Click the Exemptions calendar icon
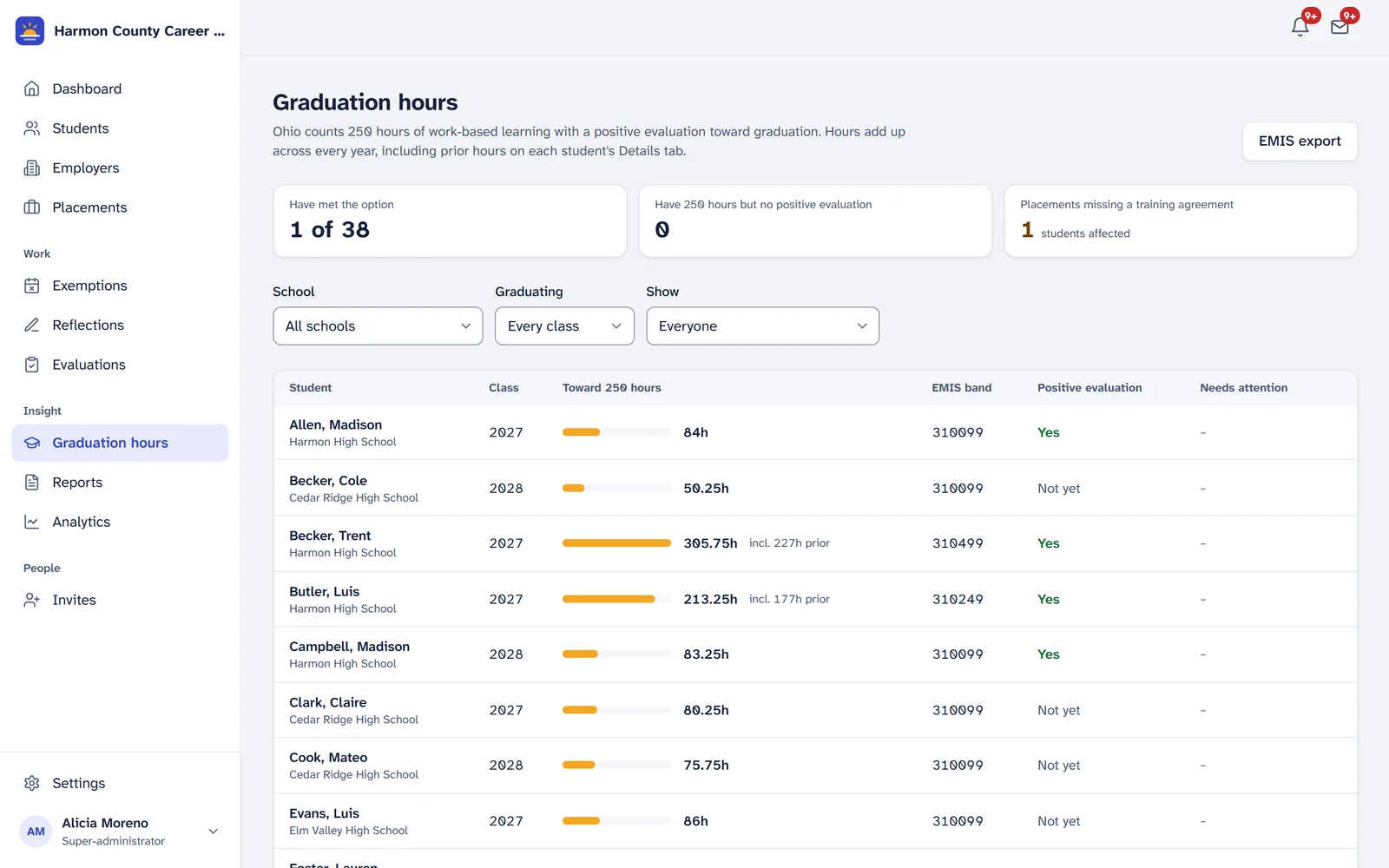The width and height of the screenshot is (1389, 868). tap(32, 286)
